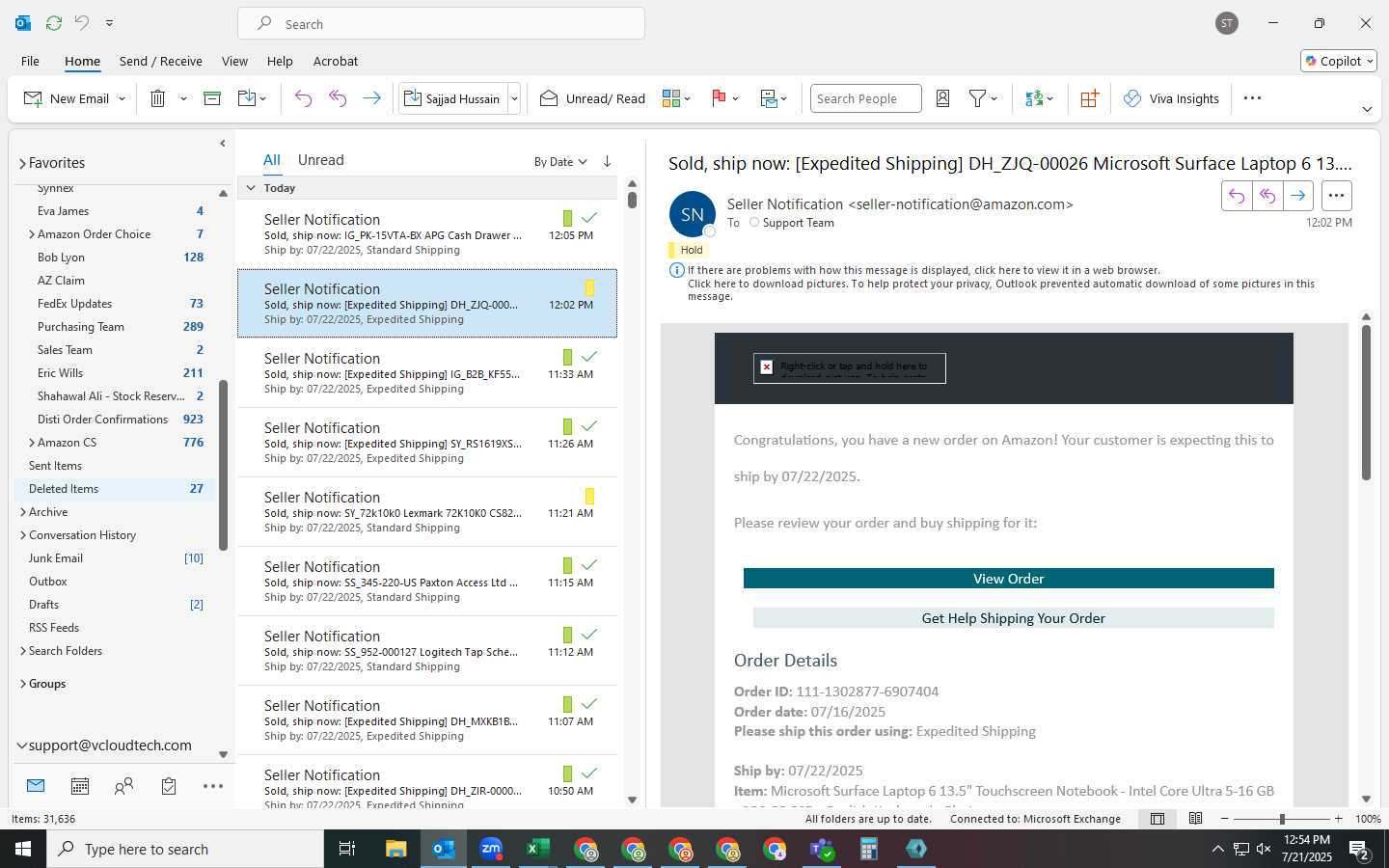The width and height of the screenshot is (1389, 868).
Task: Open the Categorize color squares icon
Action: 671,98
